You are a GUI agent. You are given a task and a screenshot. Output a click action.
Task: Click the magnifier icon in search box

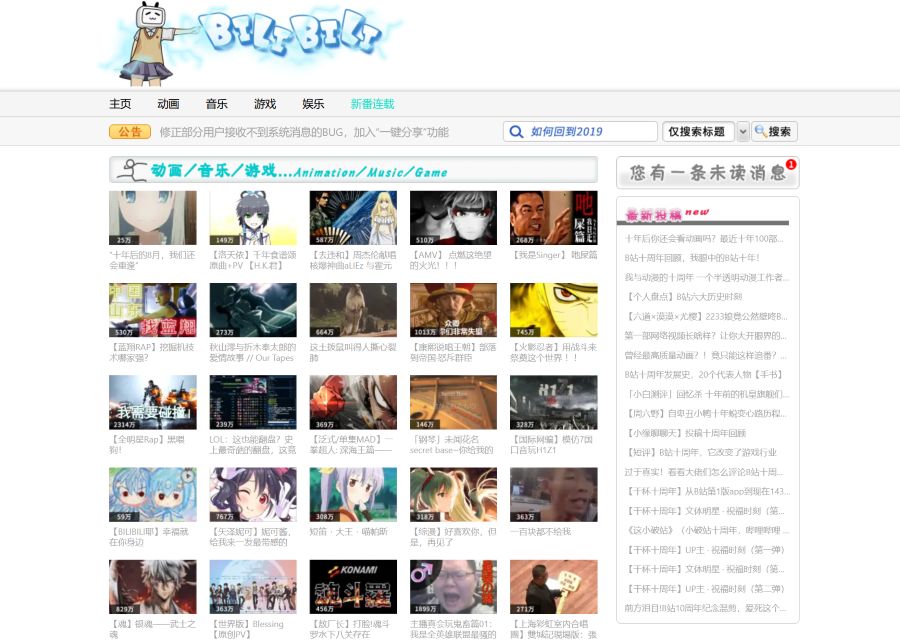coord(516,132)
